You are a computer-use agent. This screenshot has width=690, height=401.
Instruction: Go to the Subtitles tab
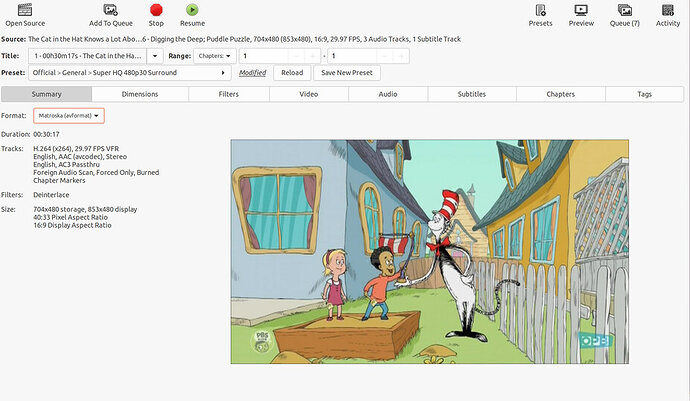[x=472, y=94]
